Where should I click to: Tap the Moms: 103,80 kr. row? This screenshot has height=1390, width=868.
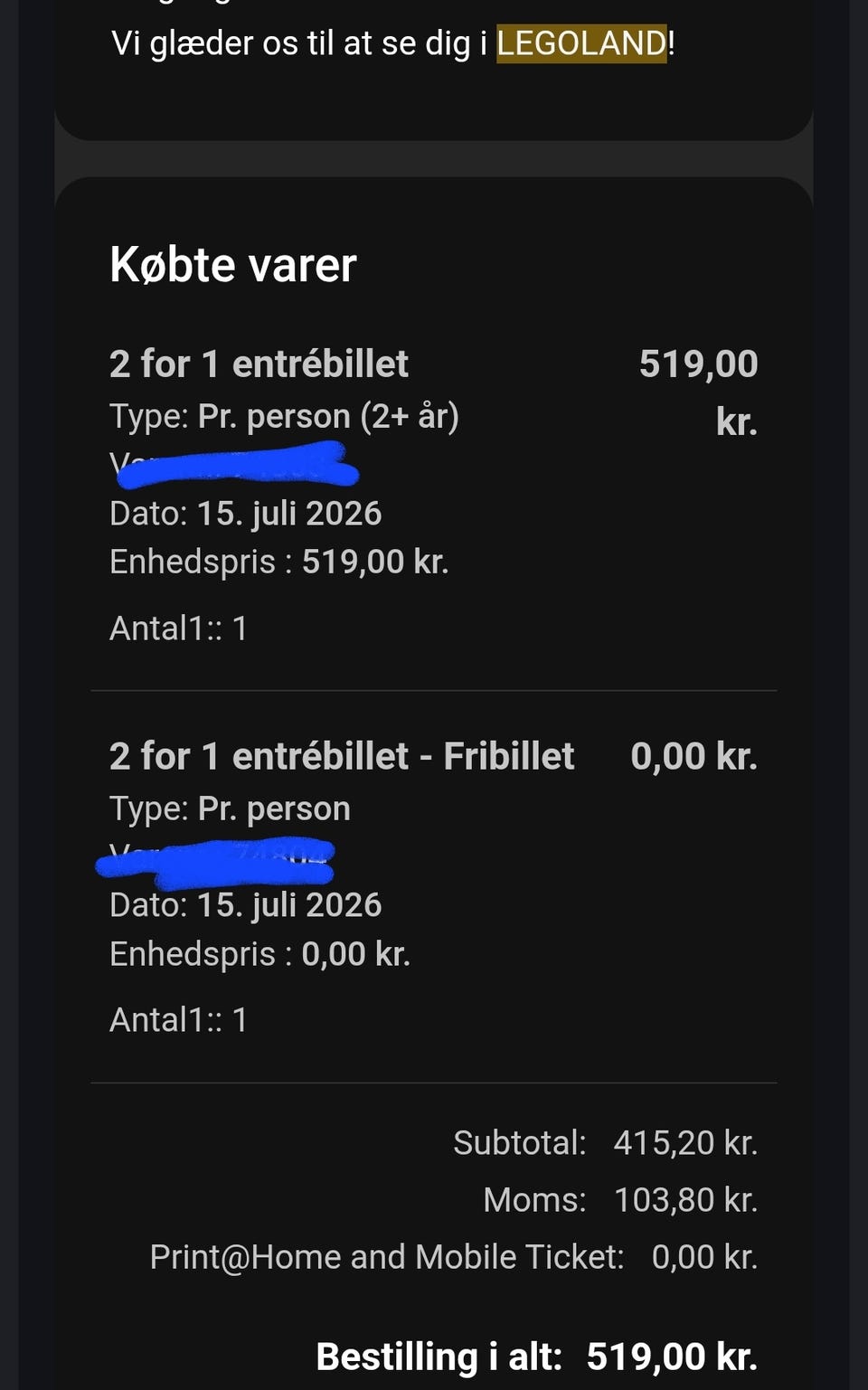click(x=620, y=1200)
